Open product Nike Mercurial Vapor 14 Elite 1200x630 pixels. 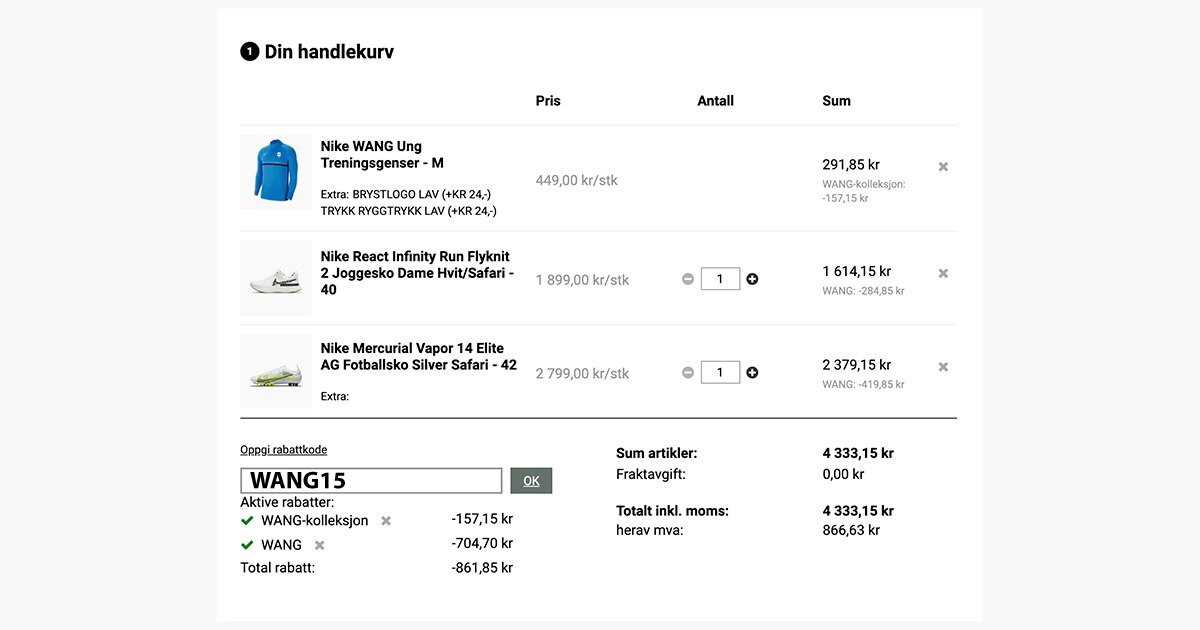(419, 357)
